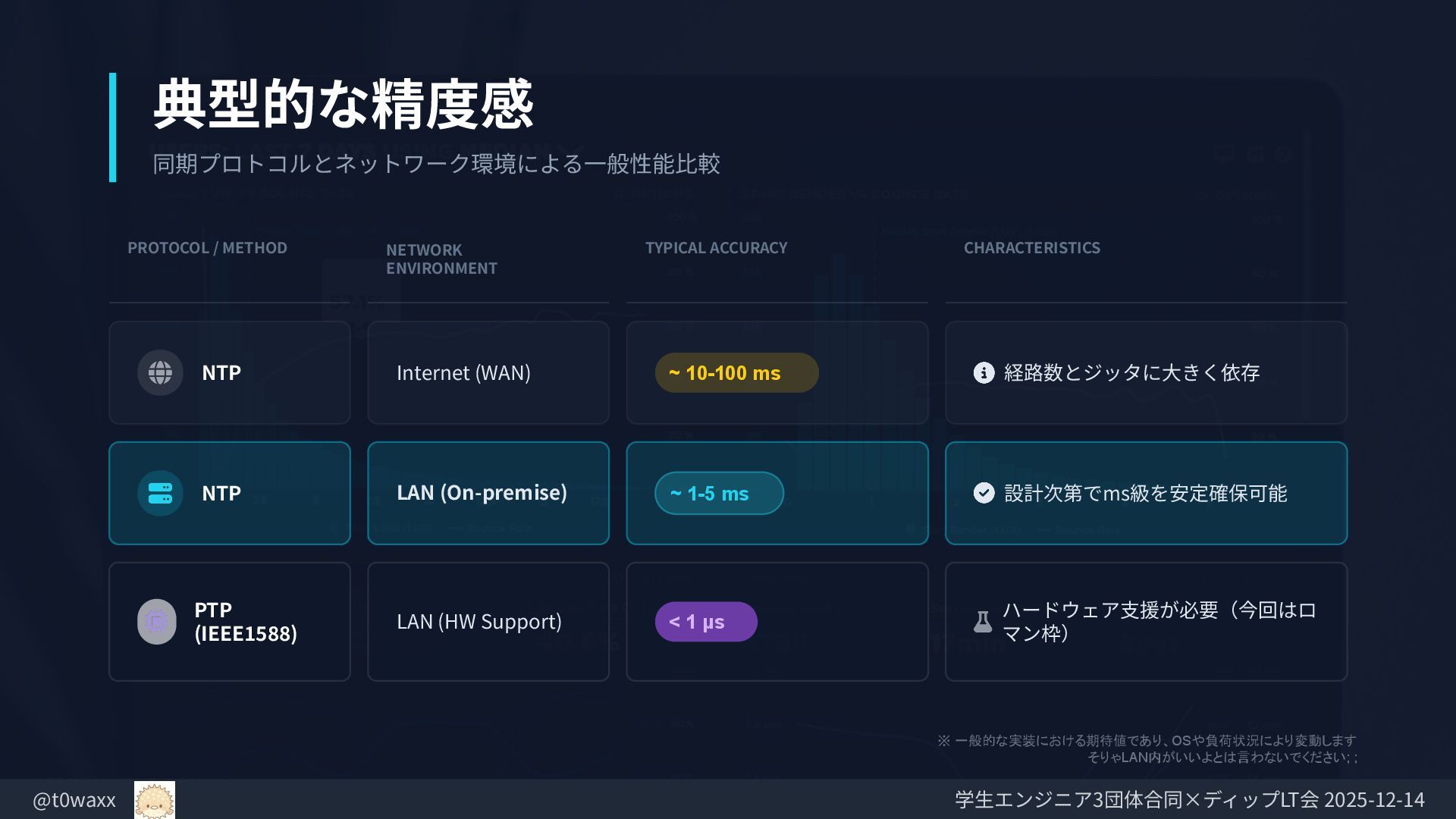The image size is (1456, 819).
Task: Click the info icon in first characteristics cell
Action: 984,372
